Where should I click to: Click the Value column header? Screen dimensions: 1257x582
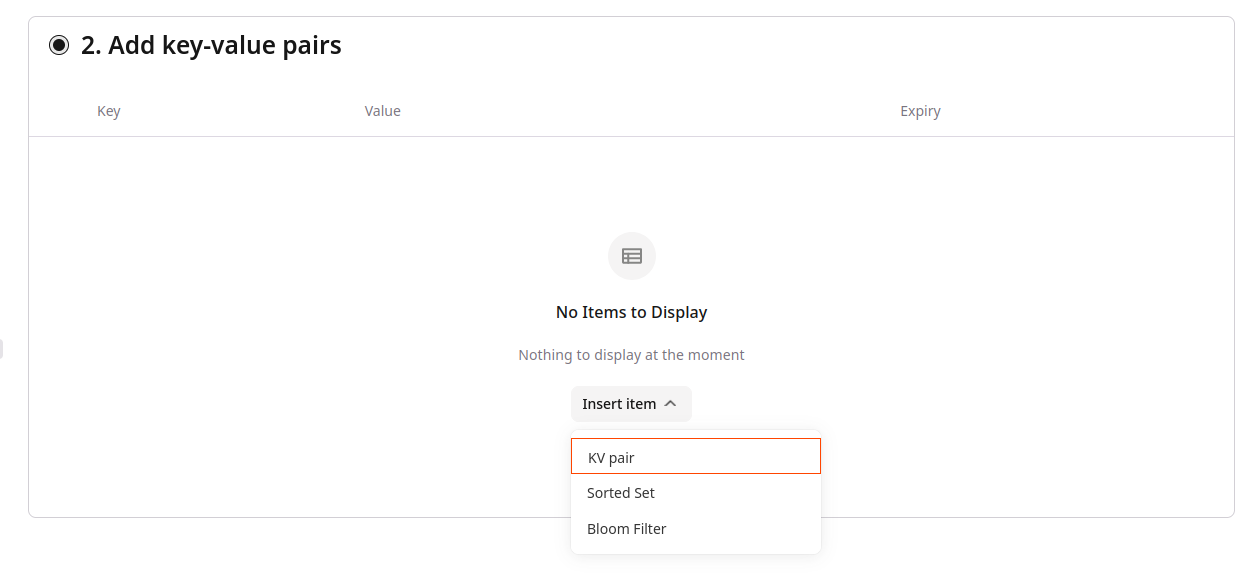click(x=383, y=111)
